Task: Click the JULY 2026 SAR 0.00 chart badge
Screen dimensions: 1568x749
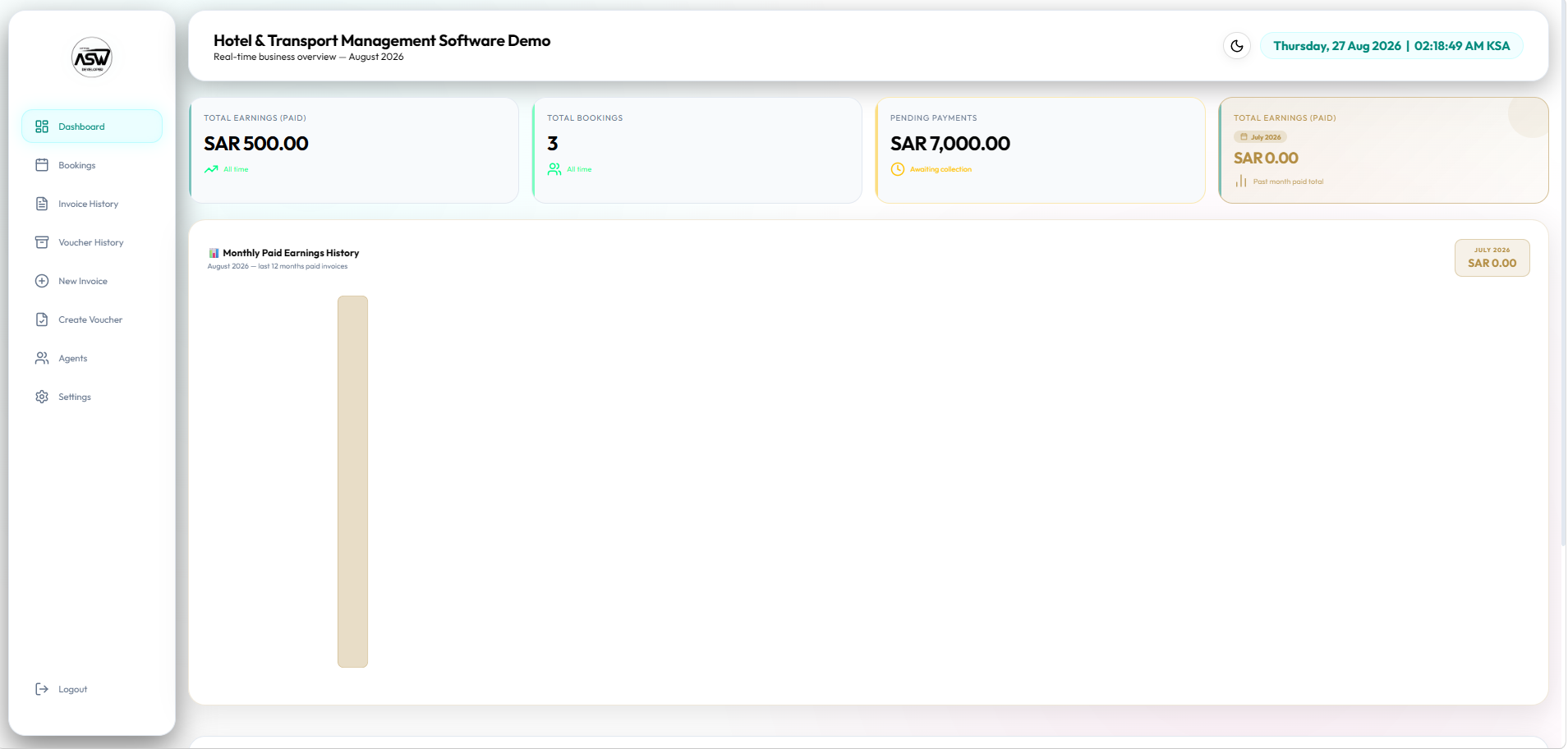Action: 1492,258
